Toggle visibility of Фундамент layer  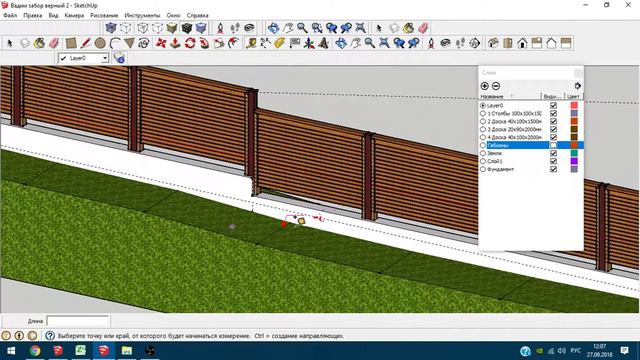553,169
